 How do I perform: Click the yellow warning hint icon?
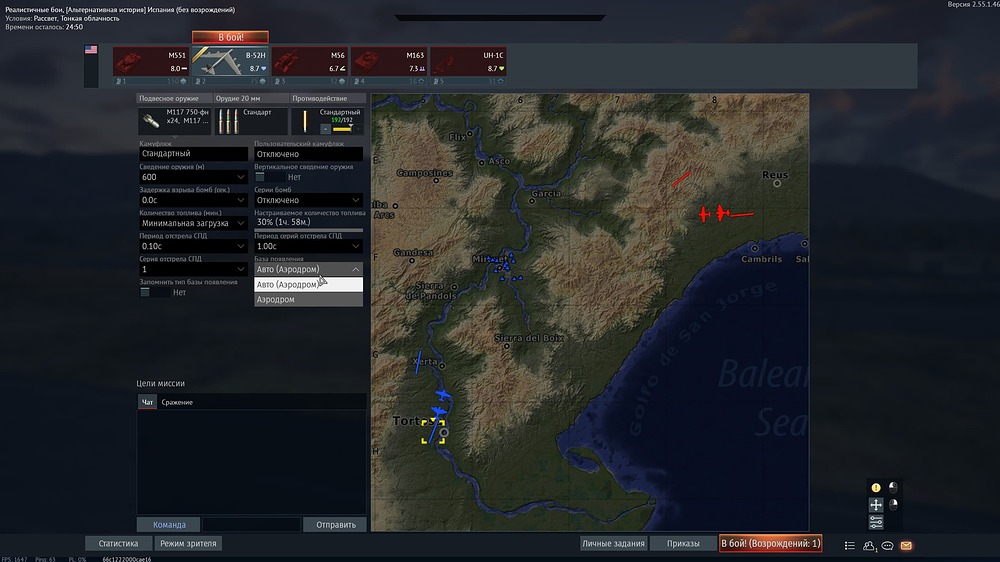(876, 488)
